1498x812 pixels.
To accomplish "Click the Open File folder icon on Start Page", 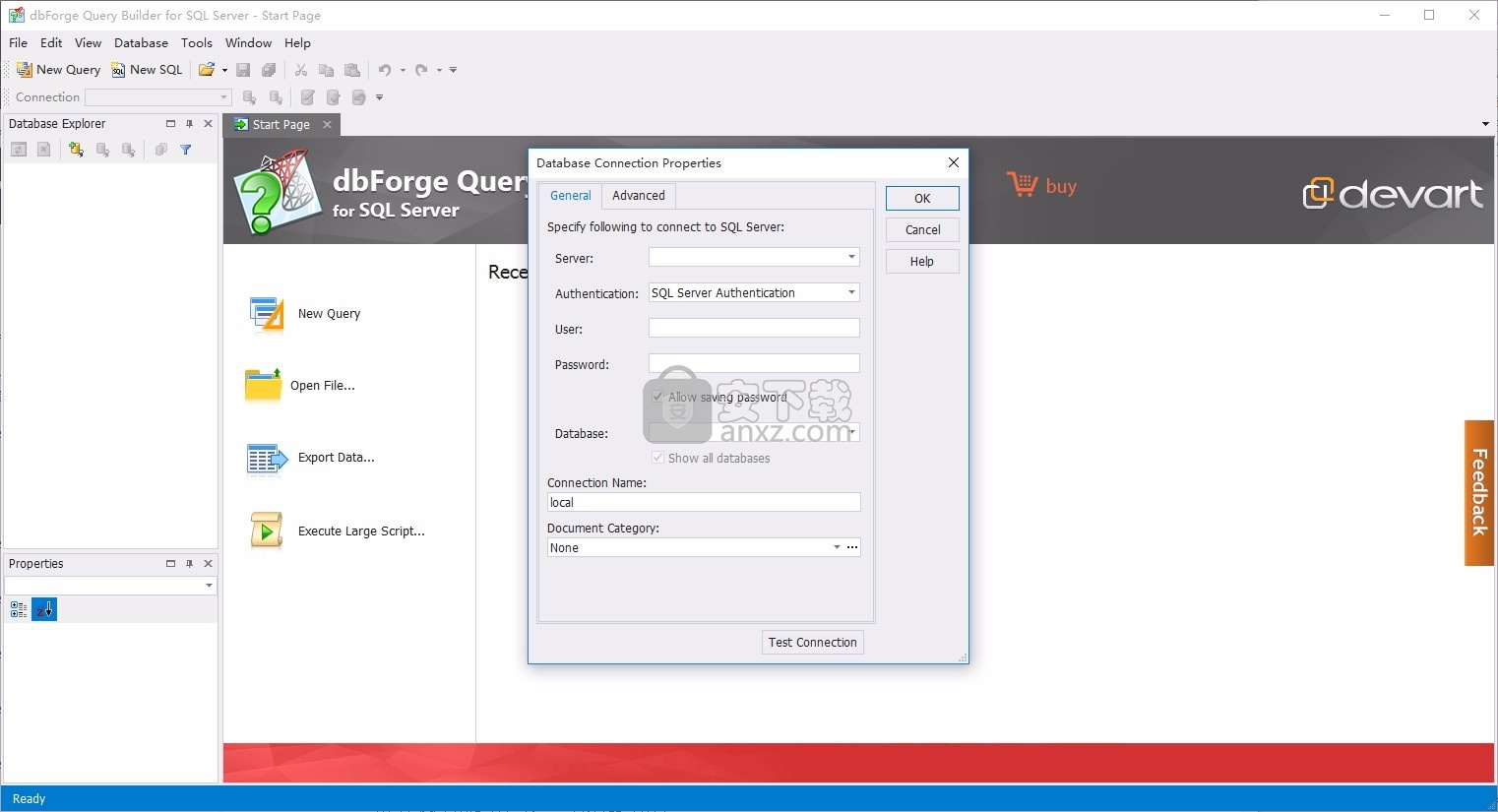I will (x=263, y=386).
